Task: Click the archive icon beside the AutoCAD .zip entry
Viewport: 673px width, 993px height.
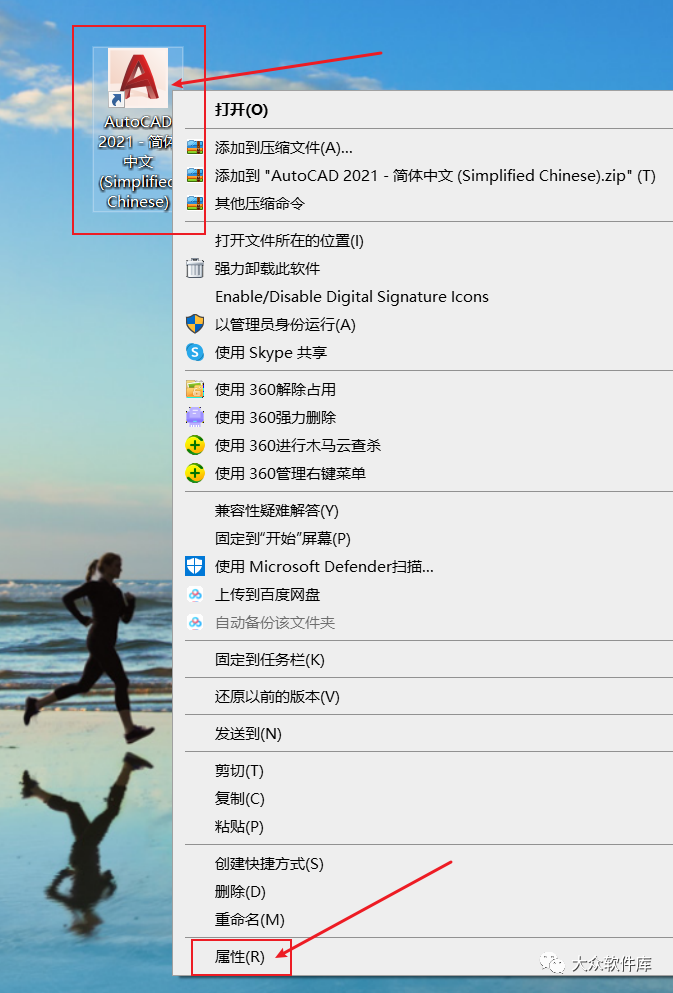Action: (x=195, y=175)
